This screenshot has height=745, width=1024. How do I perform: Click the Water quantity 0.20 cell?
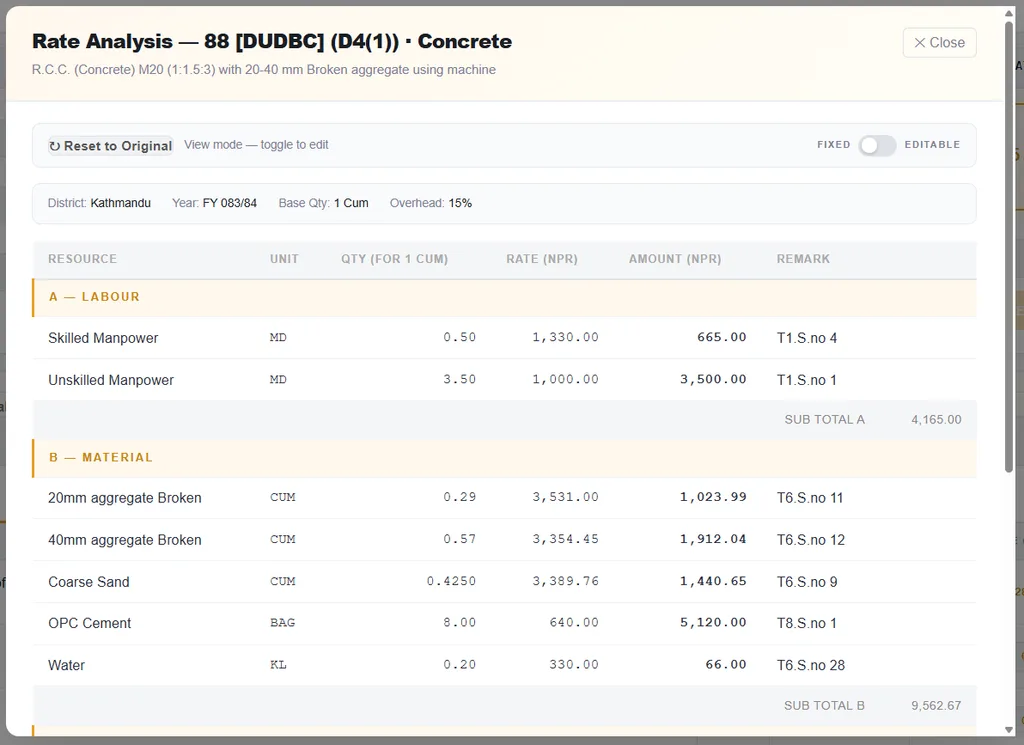tap(460, 665)
